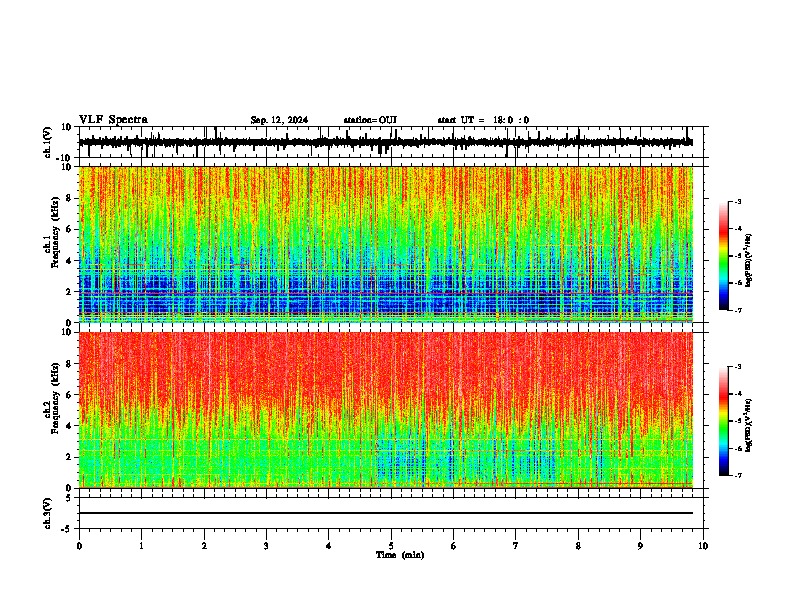Click the '-3' label on ch.1 color scale

tap(738, 201)
